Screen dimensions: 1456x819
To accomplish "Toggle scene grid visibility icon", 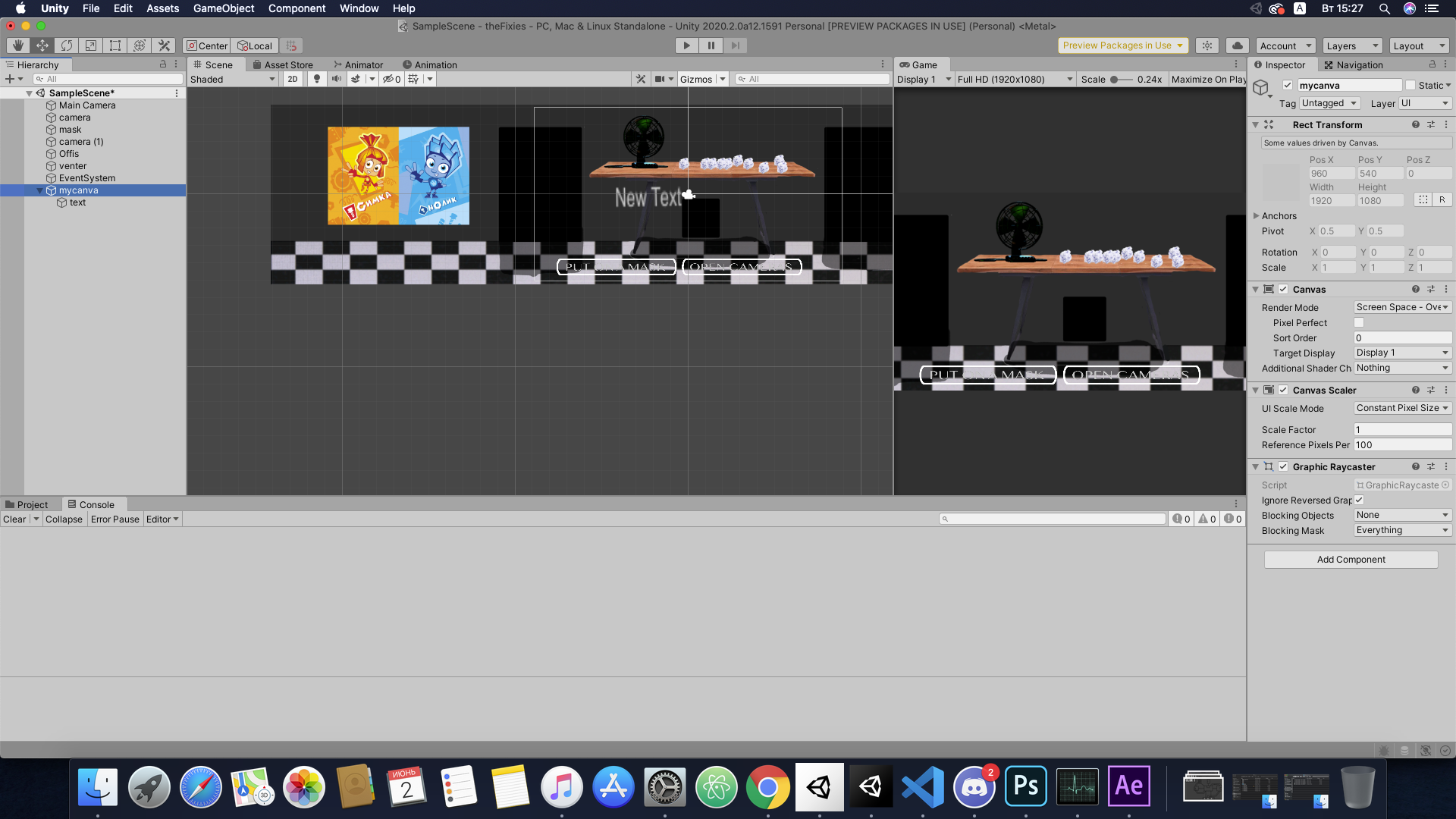I will pyautogui.click(x=413, y=79).
